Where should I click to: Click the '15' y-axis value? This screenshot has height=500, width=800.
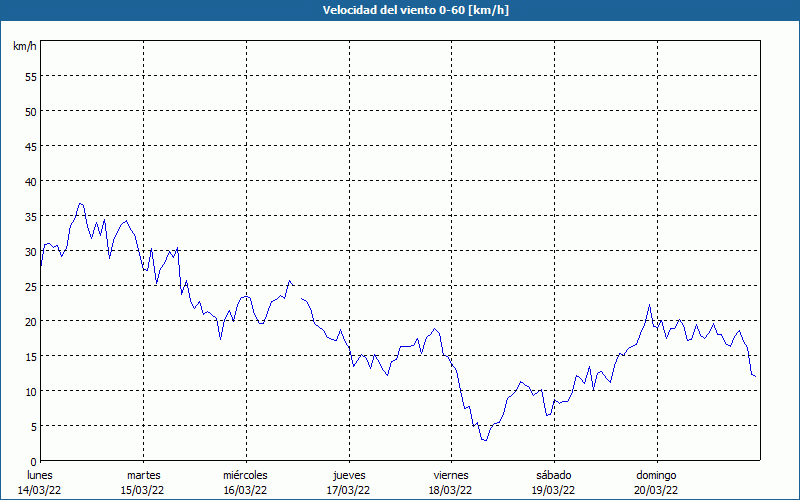31,356
